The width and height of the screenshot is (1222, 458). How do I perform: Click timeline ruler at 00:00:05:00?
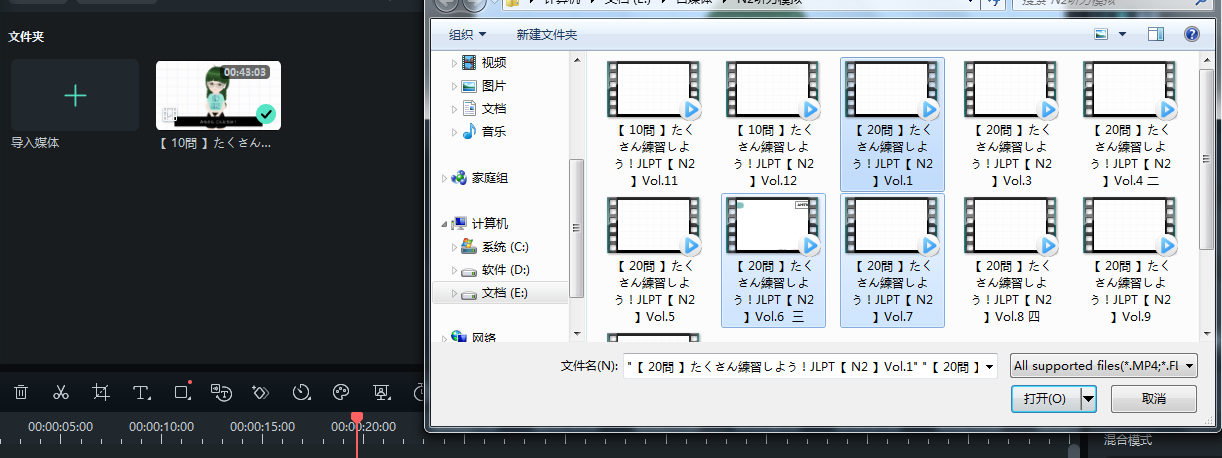[60, 427]
